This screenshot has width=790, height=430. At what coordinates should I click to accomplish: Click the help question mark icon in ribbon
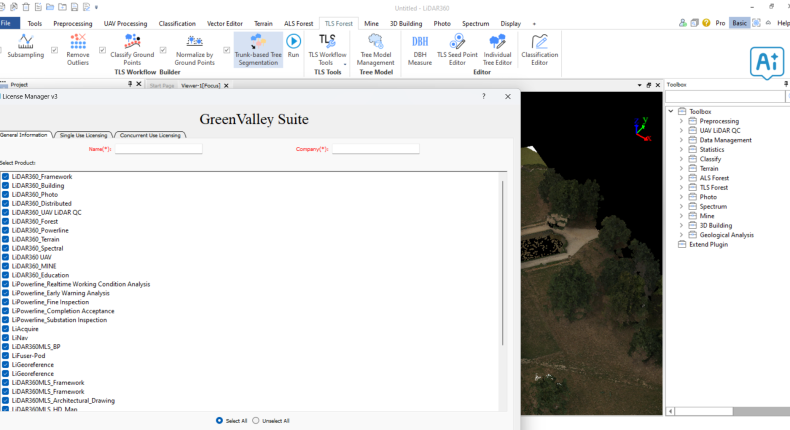tap(706, 23)
